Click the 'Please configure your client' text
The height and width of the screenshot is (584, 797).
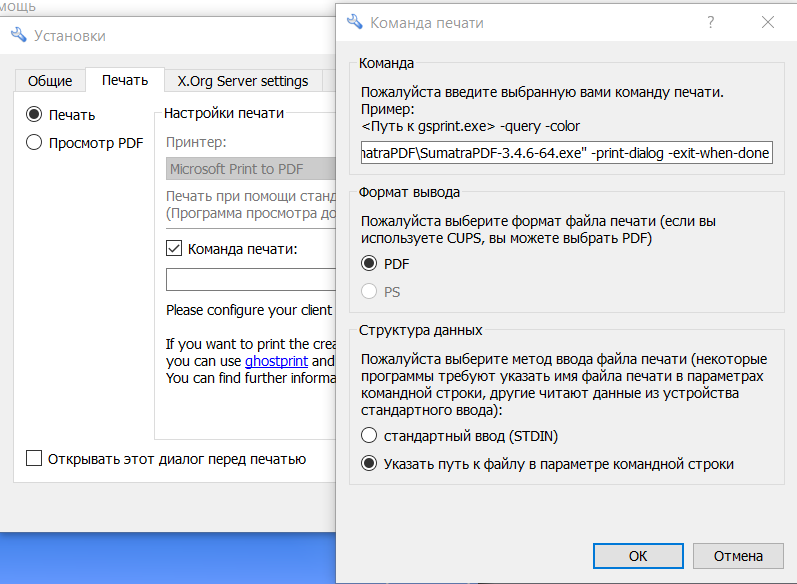[249, 310]
